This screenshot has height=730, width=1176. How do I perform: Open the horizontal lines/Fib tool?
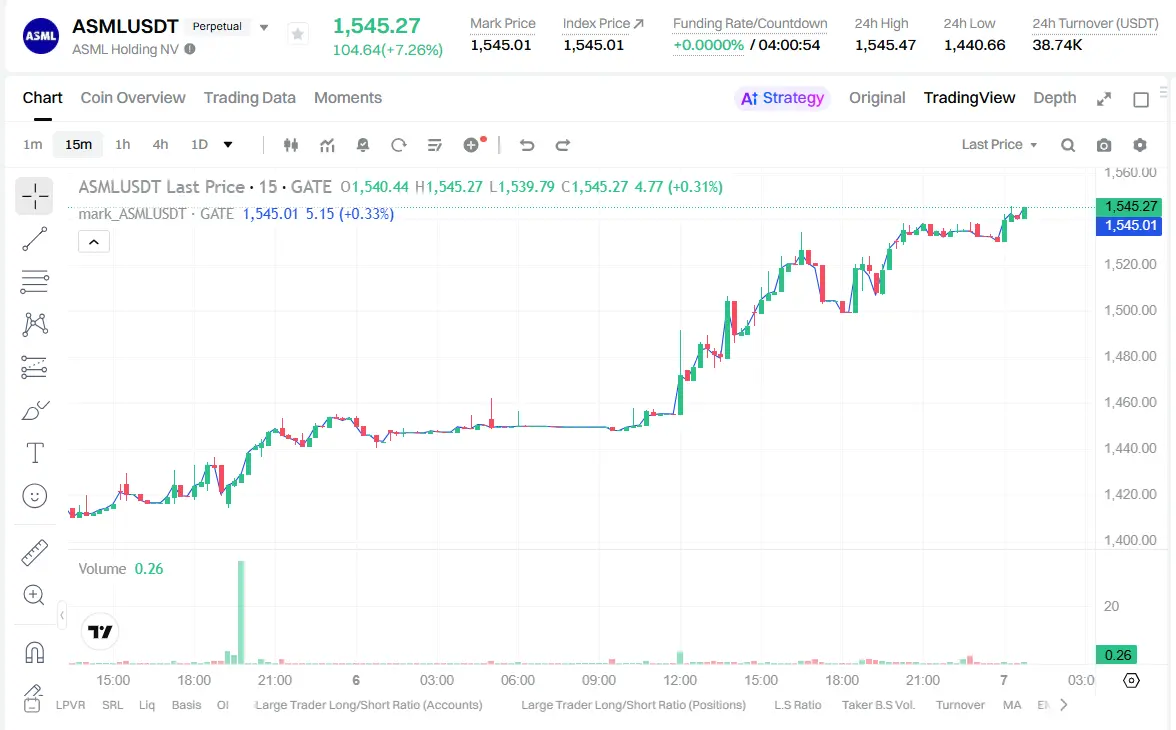tap(34, 281)
